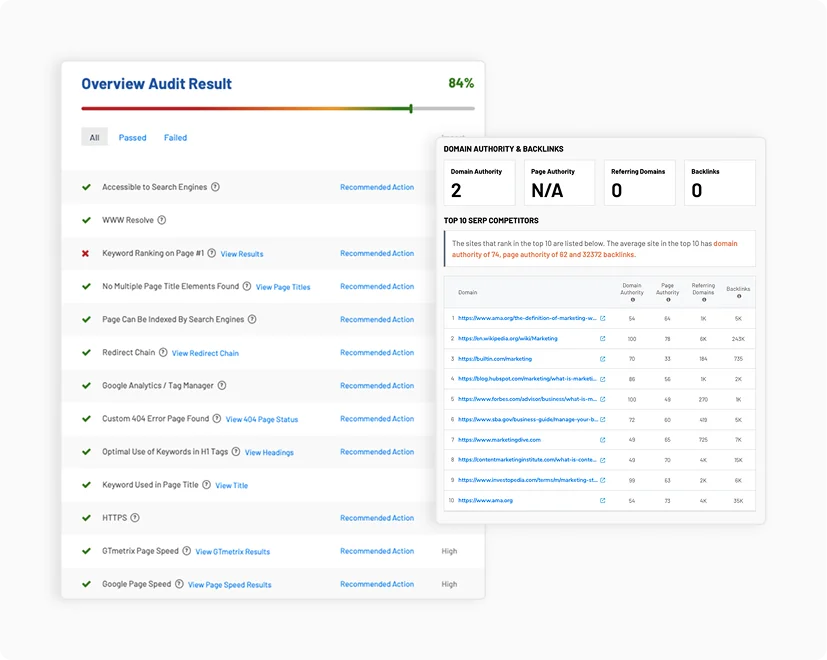Open the en.wikipedia.org/wiki/Marketing link
The image size is (827, 660).
point(508,338)
